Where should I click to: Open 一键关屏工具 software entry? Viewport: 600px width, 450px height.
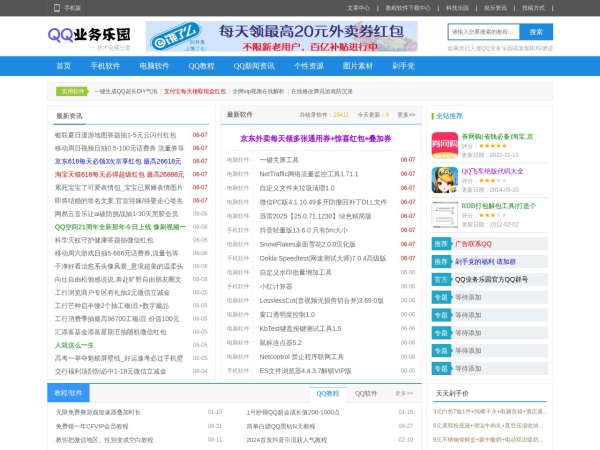(279, 160)
